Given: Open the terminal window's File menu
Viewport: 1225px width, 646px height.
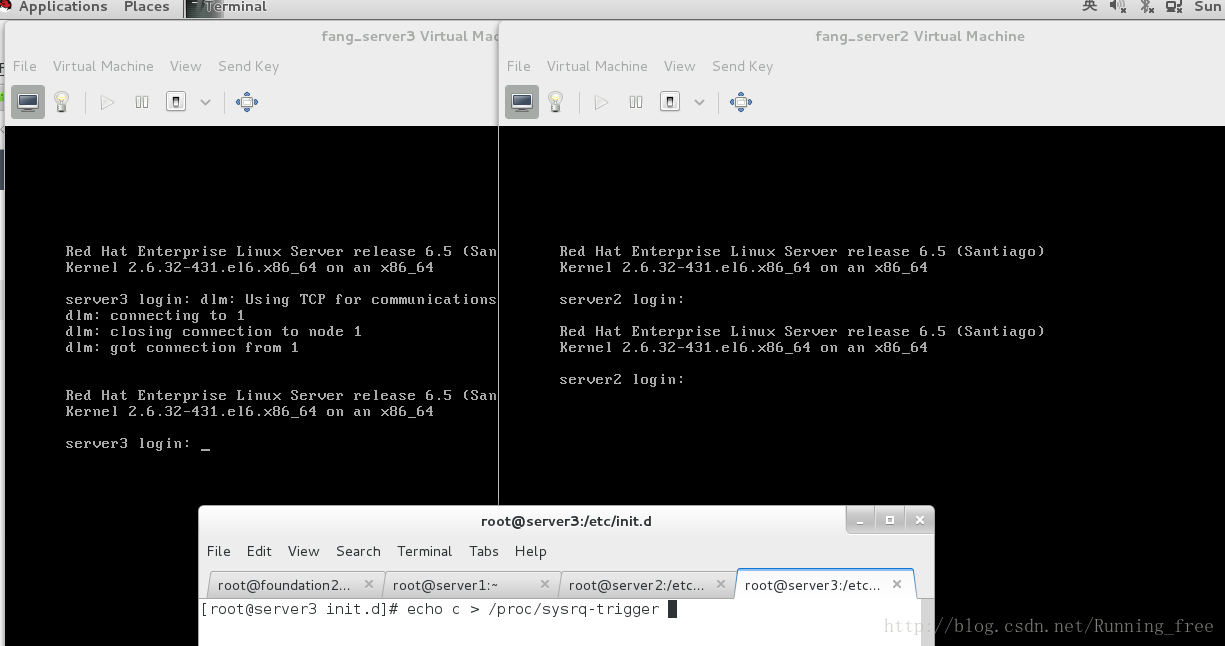Looking at the screenshot, I should (x=219, y=551).
